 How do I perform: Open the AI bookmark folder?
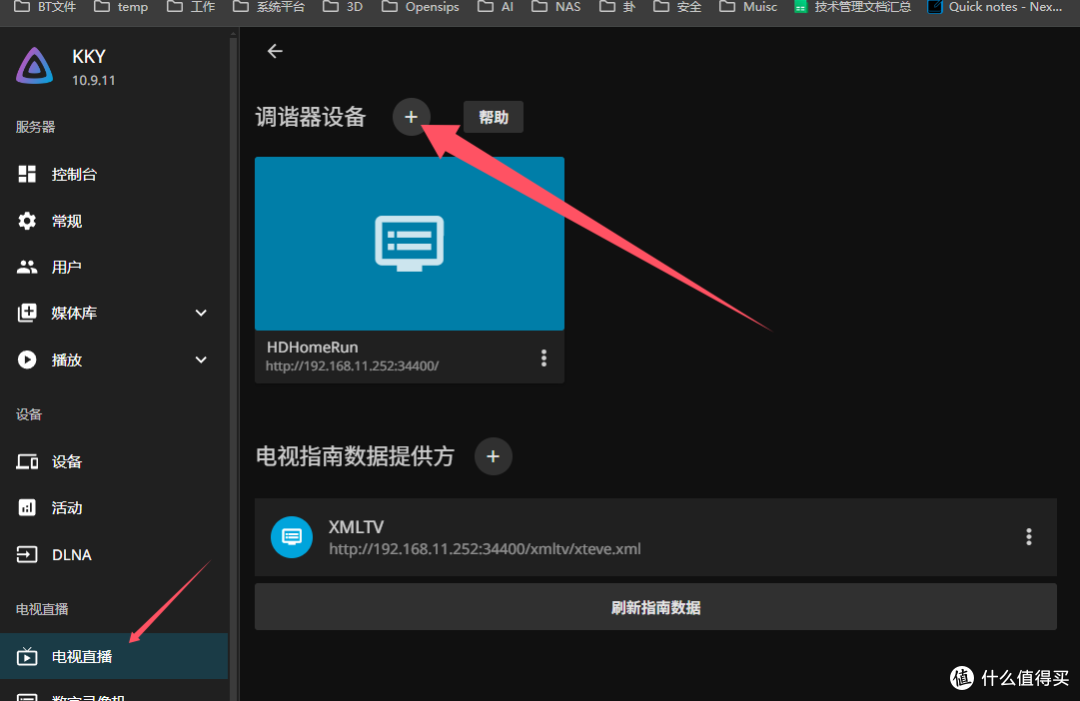496,7
